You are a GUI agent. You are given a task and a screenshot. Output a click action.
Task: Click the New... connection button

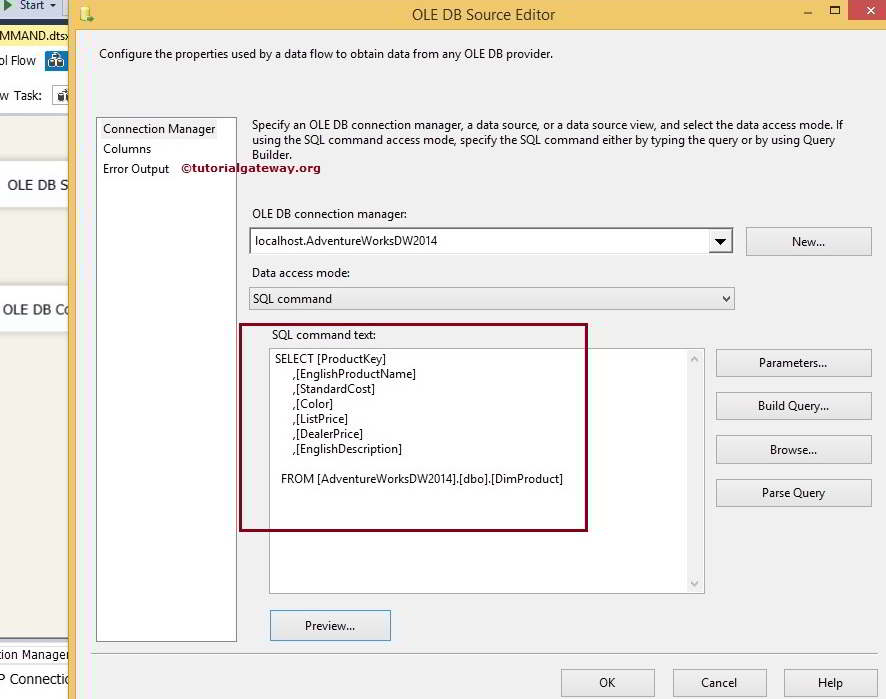pyautogui.click(x=809, y=241)
